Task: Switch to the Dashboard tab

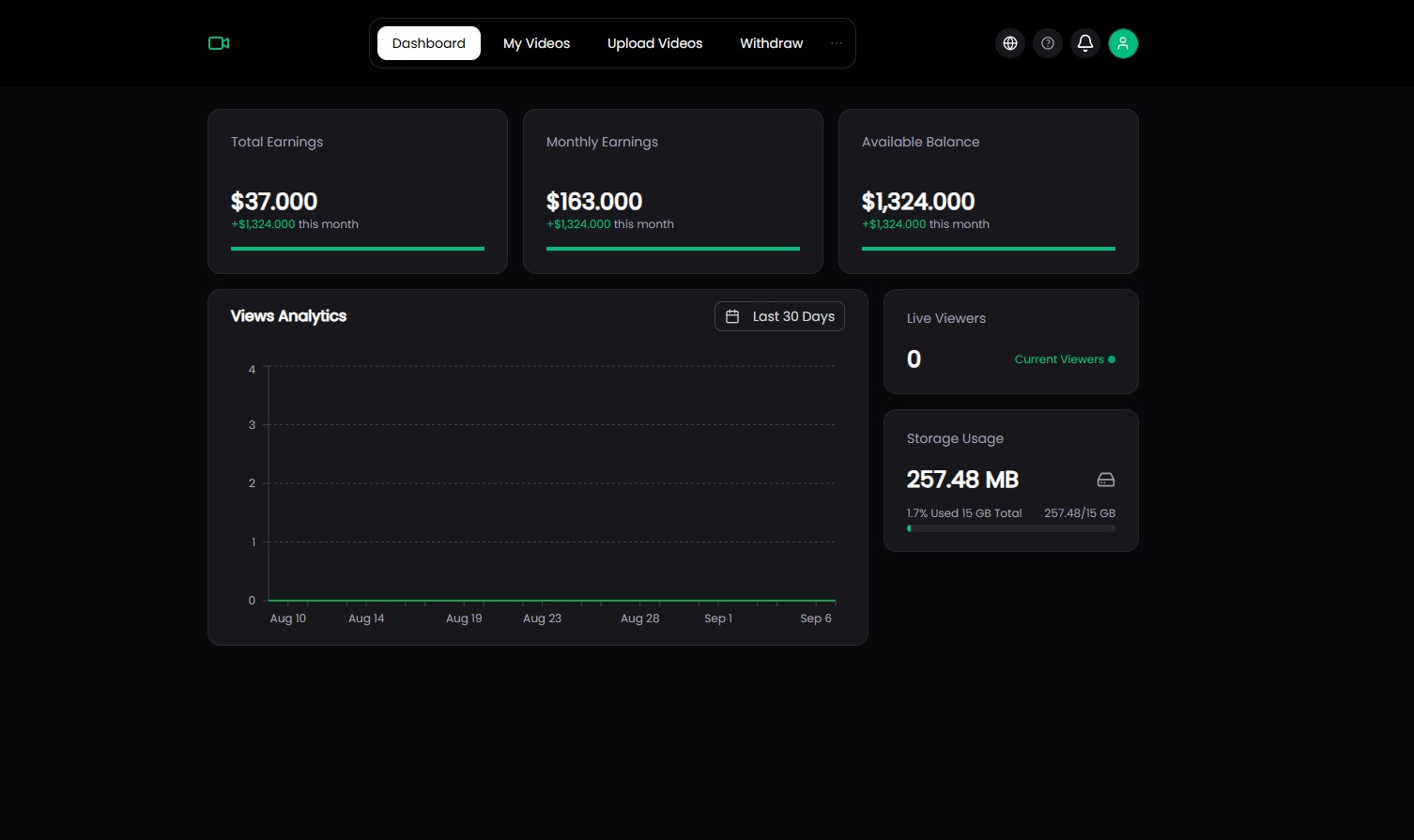Action: (x=429, y=43)
